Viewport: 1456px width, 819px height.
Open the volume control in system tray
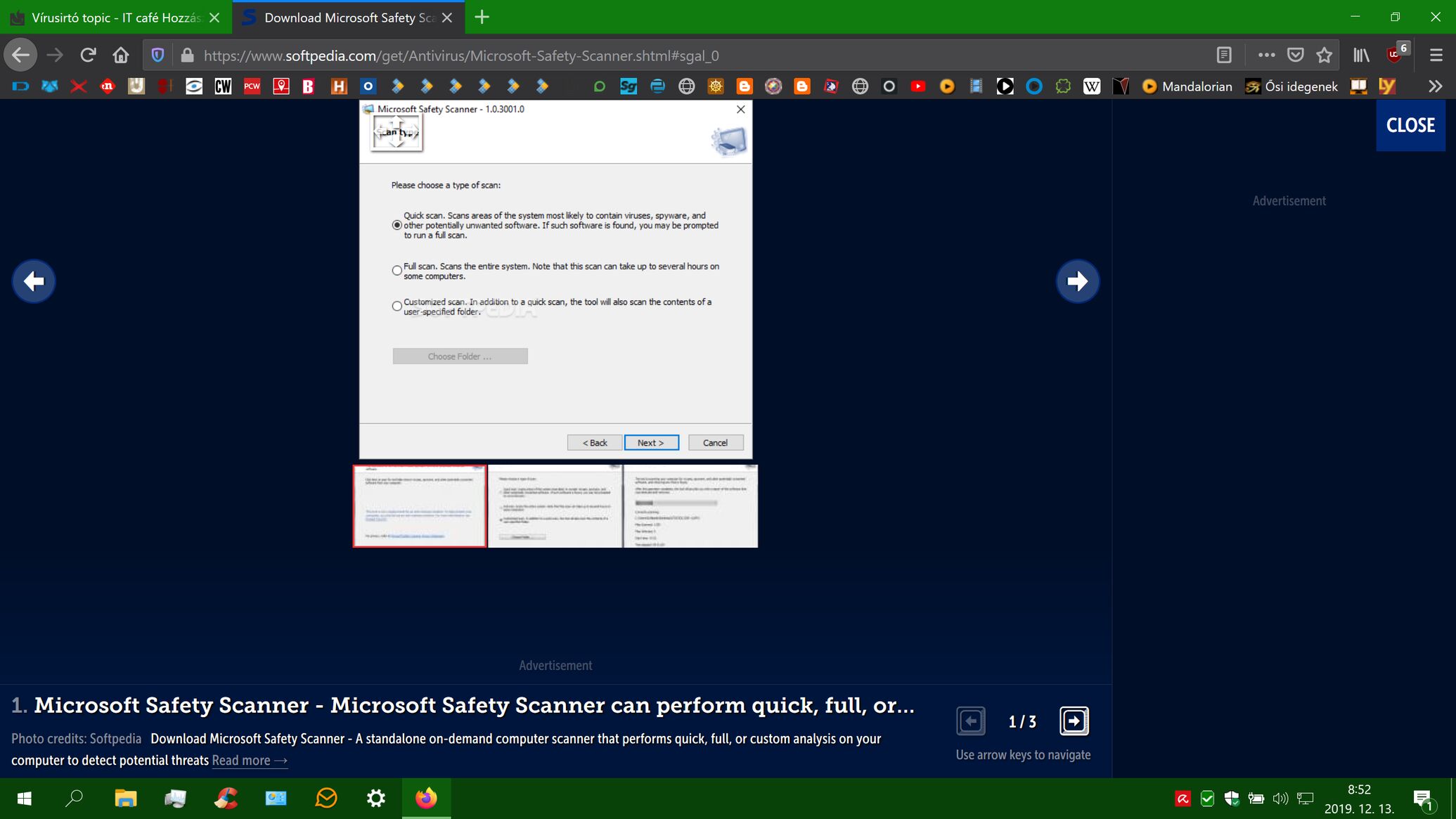tap(1280, 798)
